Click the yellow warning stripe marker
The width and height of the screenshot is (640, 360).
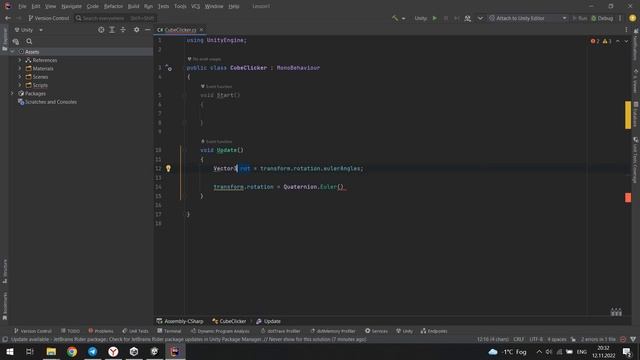point(628,115)
